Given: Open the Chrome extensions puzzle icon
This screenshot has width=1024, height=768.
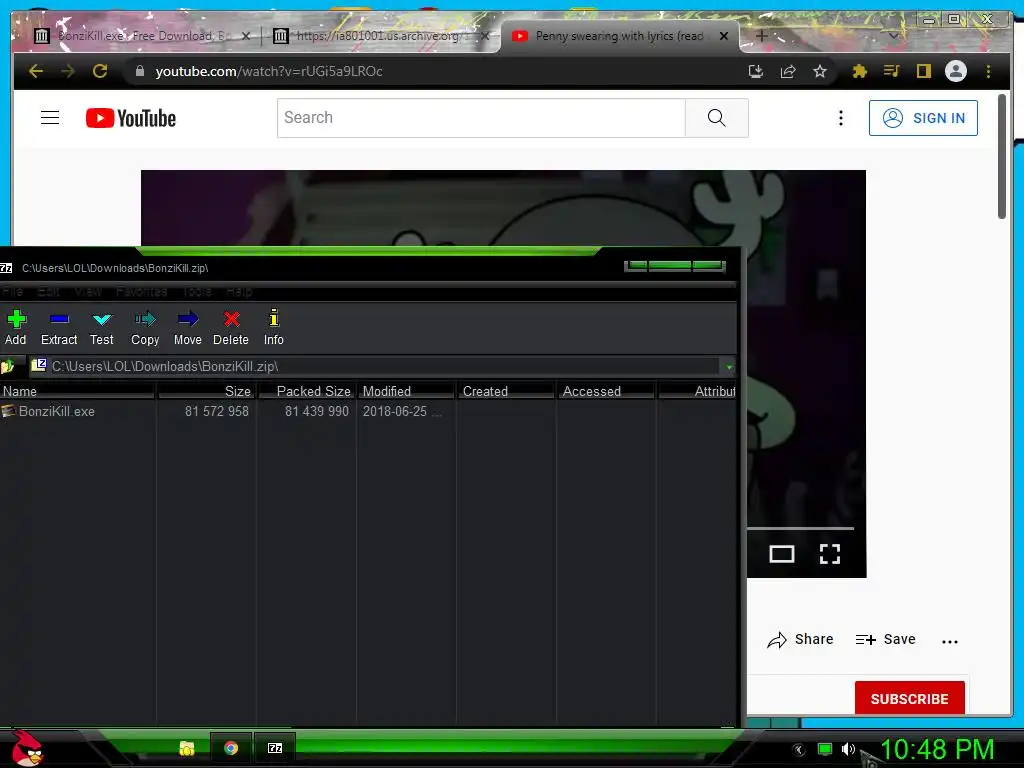Looking at the screenshot, I should (859, 71).
